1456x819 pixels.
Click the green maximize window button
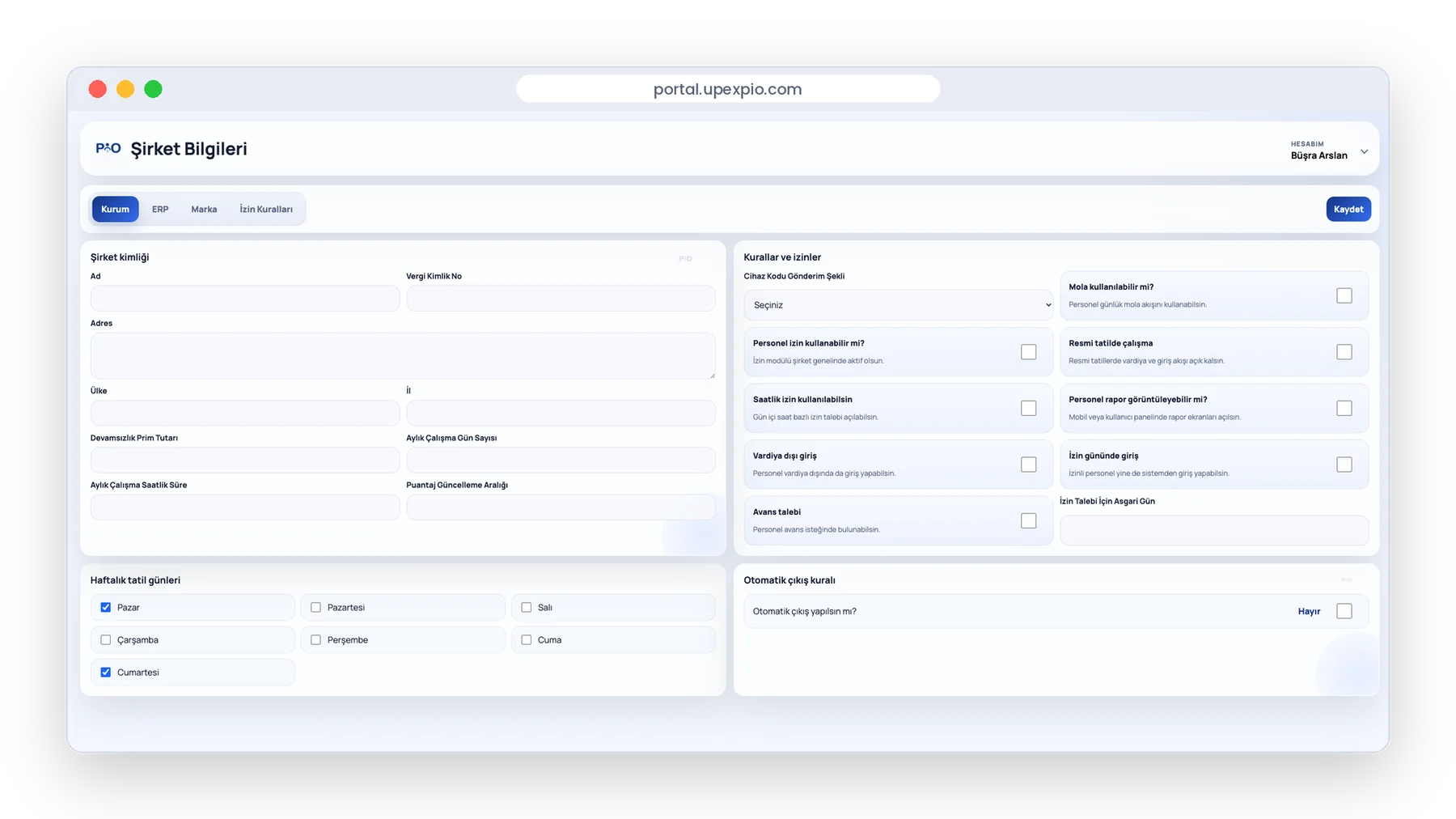coord(153,89)
